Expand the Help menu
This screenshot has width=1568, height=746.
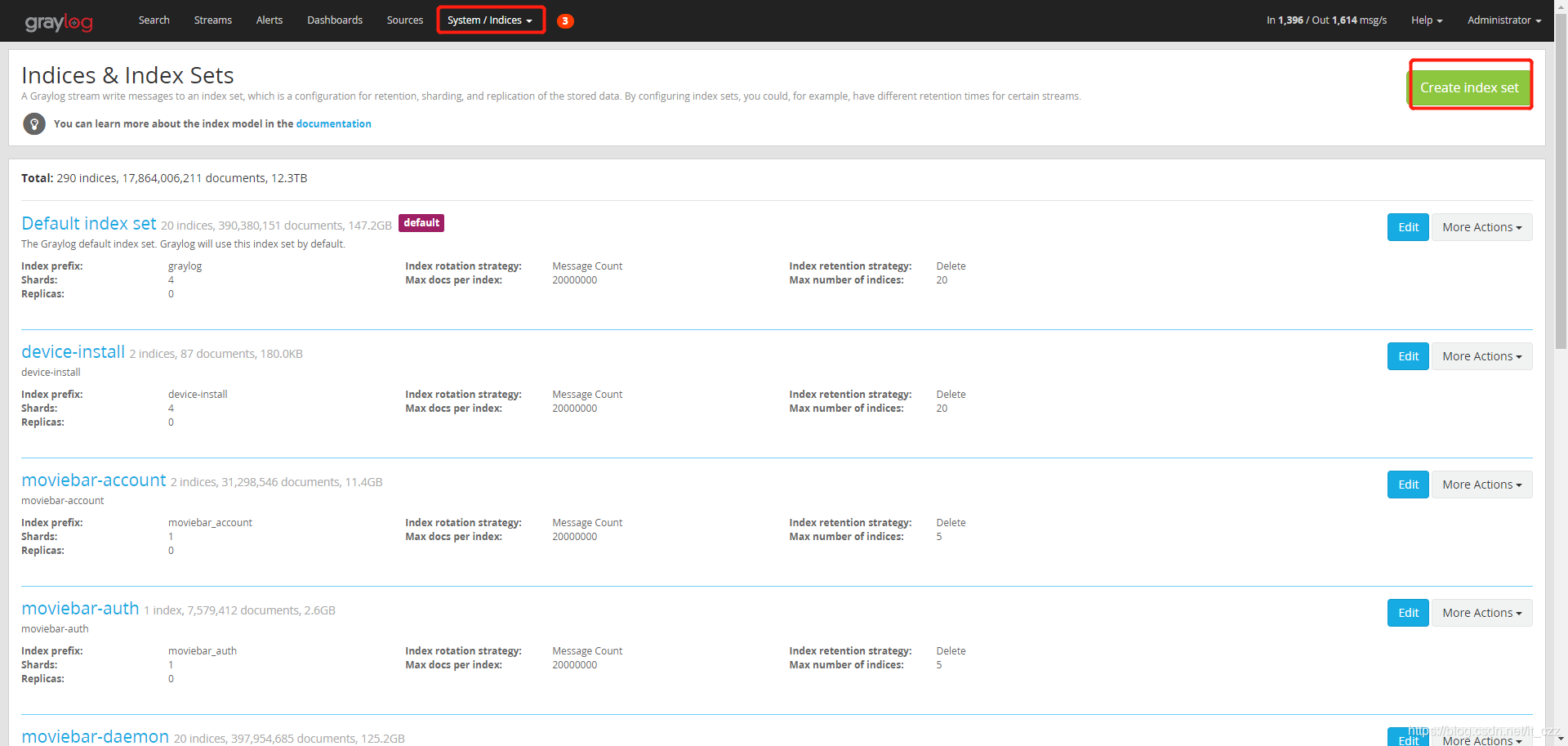tap(1427, 20)
